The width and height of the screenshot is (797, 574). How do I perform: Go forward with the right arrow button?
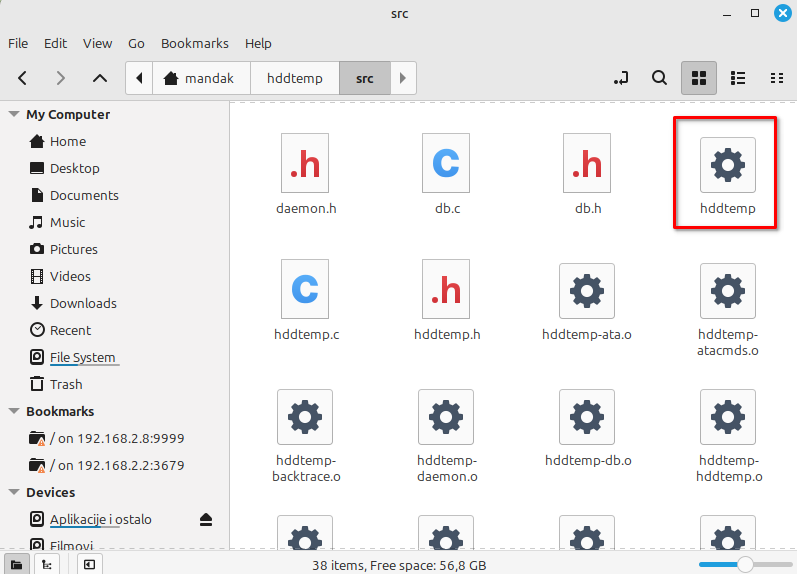[x=60, y=78]
